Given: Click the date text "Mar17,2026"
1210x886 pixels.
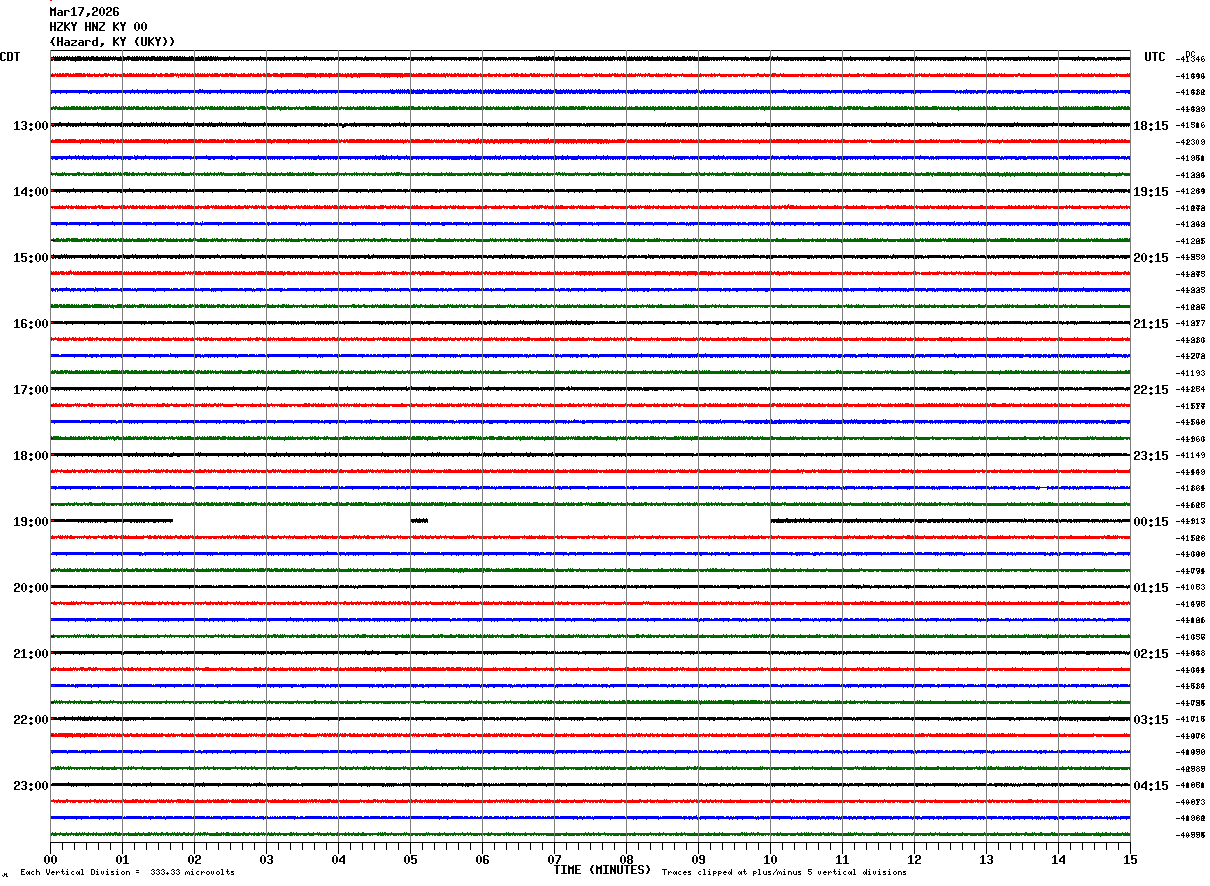Looking at the screenshot, I should [84, 12].
